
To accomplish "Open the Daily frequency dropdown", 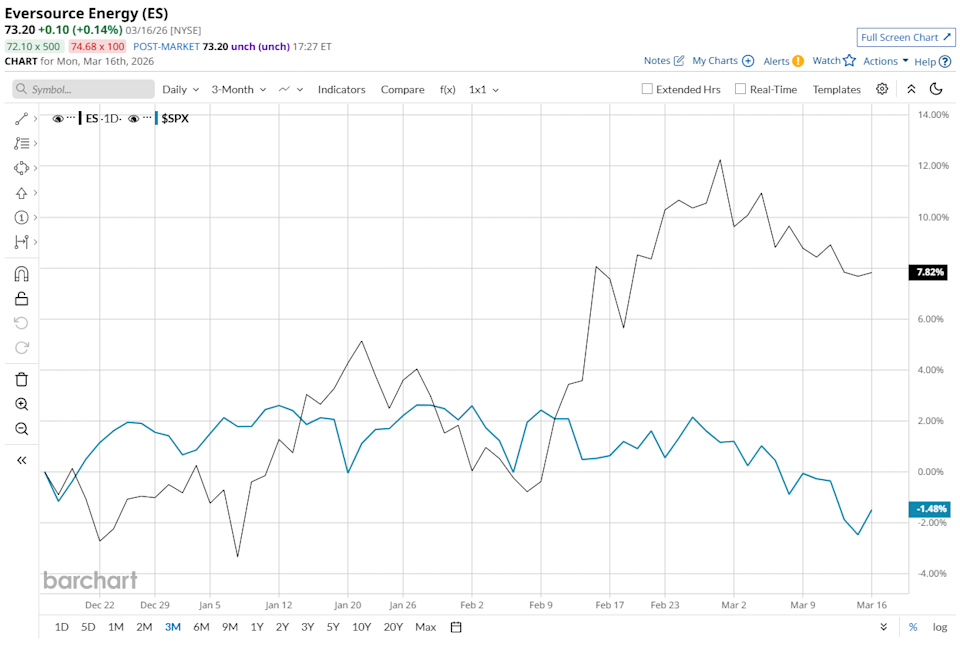I will (180, 89).
